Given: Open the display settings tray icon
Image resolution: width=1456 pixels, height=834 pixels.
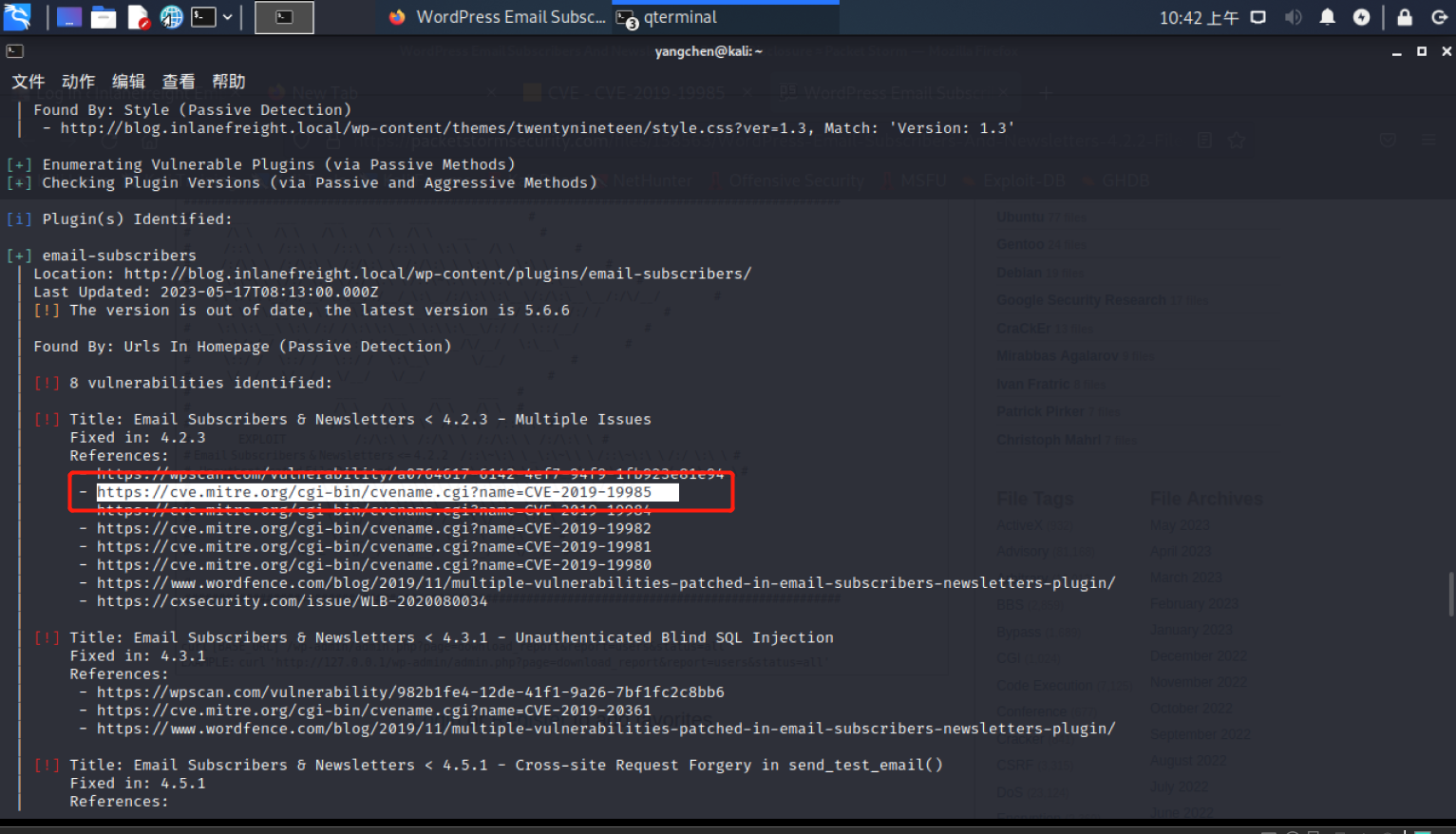Looking at the screenshot, I should point(1258,17).
